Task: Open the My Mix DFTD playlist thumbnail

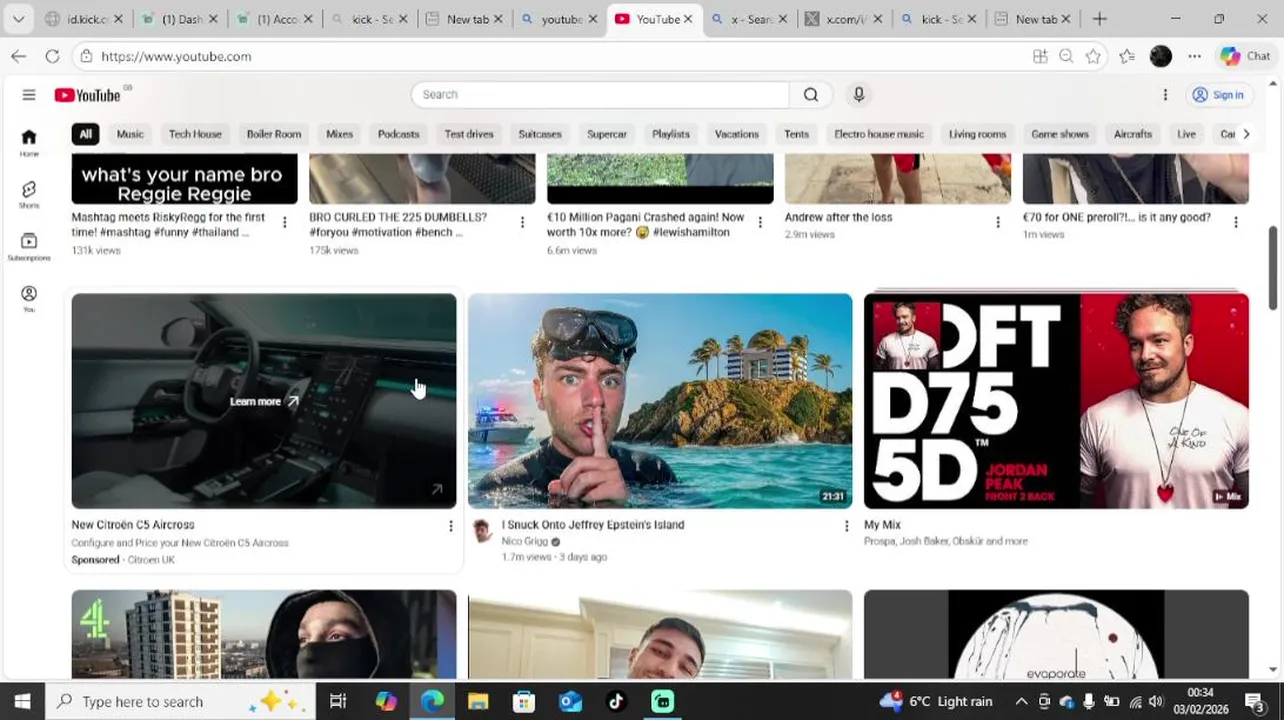Action: click(x=1056, y=401)
